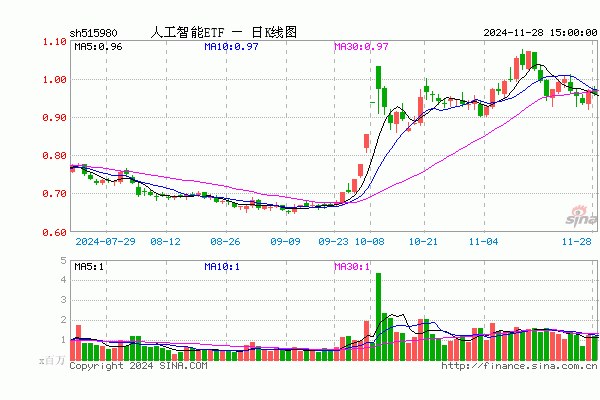Image resolution: width=600 pixels, height=400 pixels.
Task: Select the 09-23 date marker
Action: pyautogui.click(x=333, y=242)
